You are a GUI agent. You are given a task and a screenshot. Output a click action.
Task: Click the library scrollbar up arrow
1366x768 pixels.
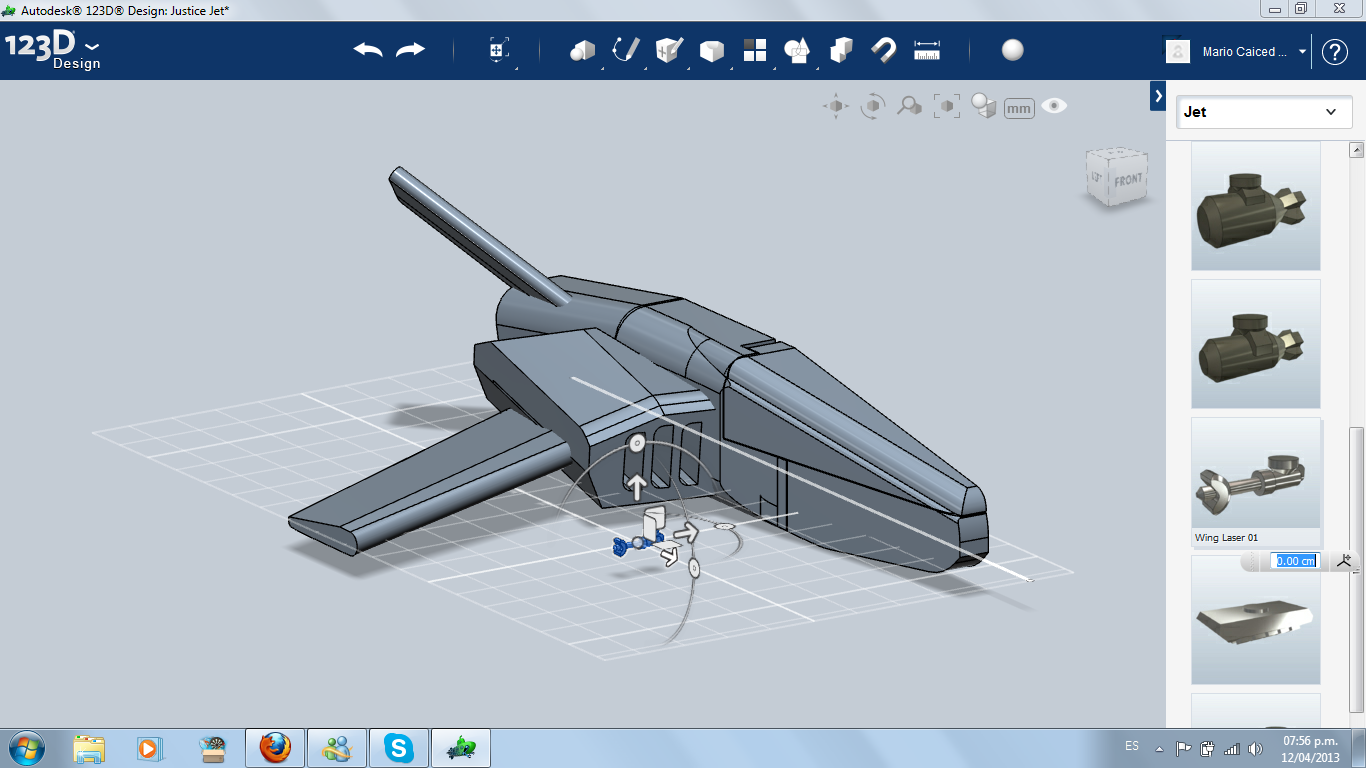[1357, 151]
